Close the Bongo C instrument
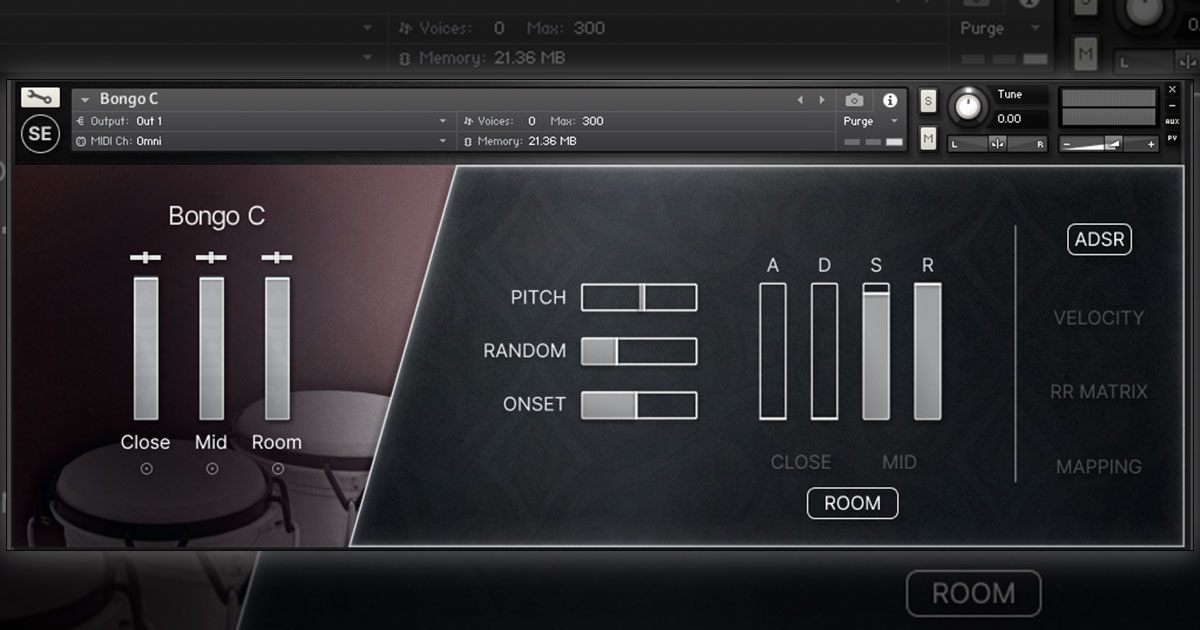1200x630 pixels. (x=1172, y=89)
